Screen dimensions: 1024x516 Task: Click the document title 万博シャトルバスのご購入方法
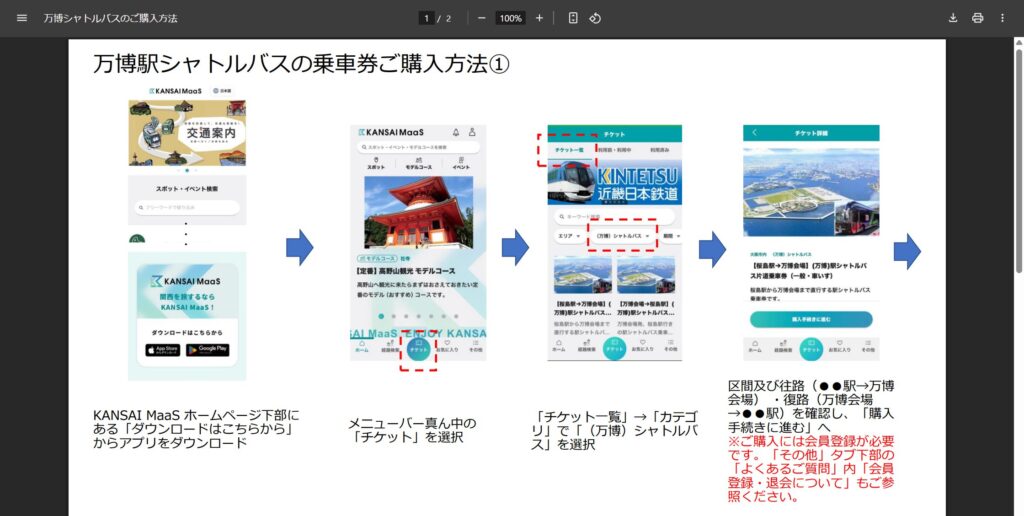(x=110, y=18)
